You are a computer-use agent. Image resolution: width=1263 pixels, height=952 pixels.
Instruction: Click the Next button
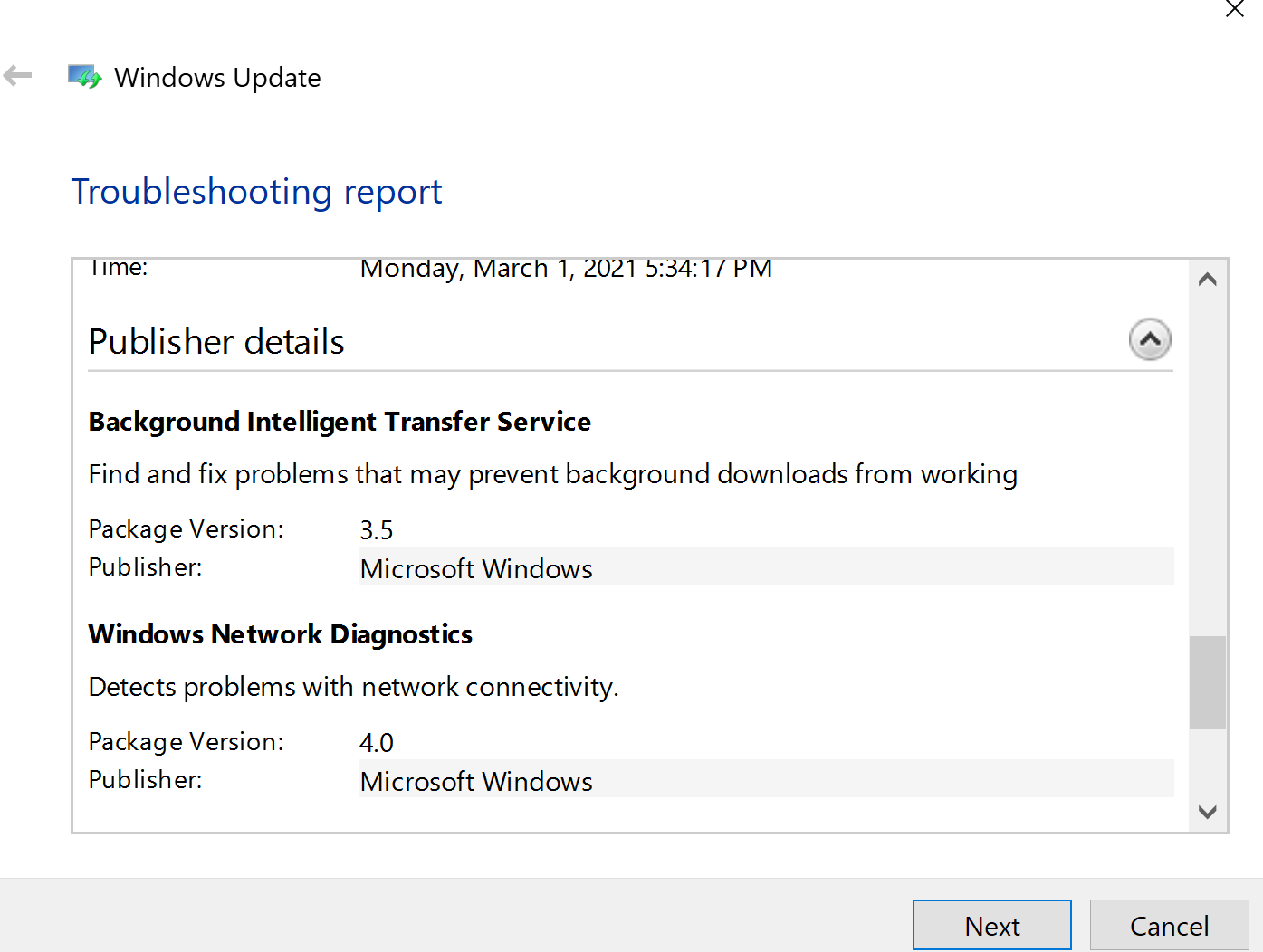pos(992,926)
